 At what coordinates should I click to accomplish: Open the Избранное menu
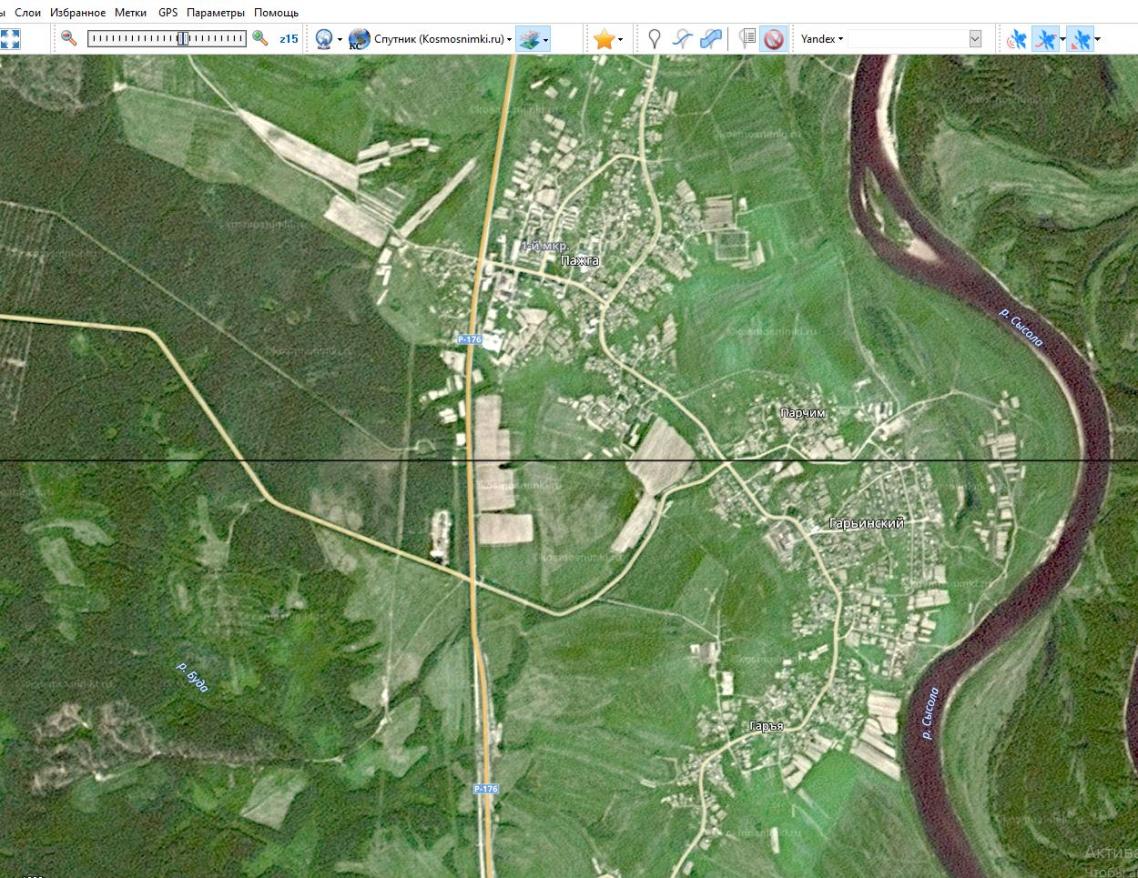click(77, 12)
